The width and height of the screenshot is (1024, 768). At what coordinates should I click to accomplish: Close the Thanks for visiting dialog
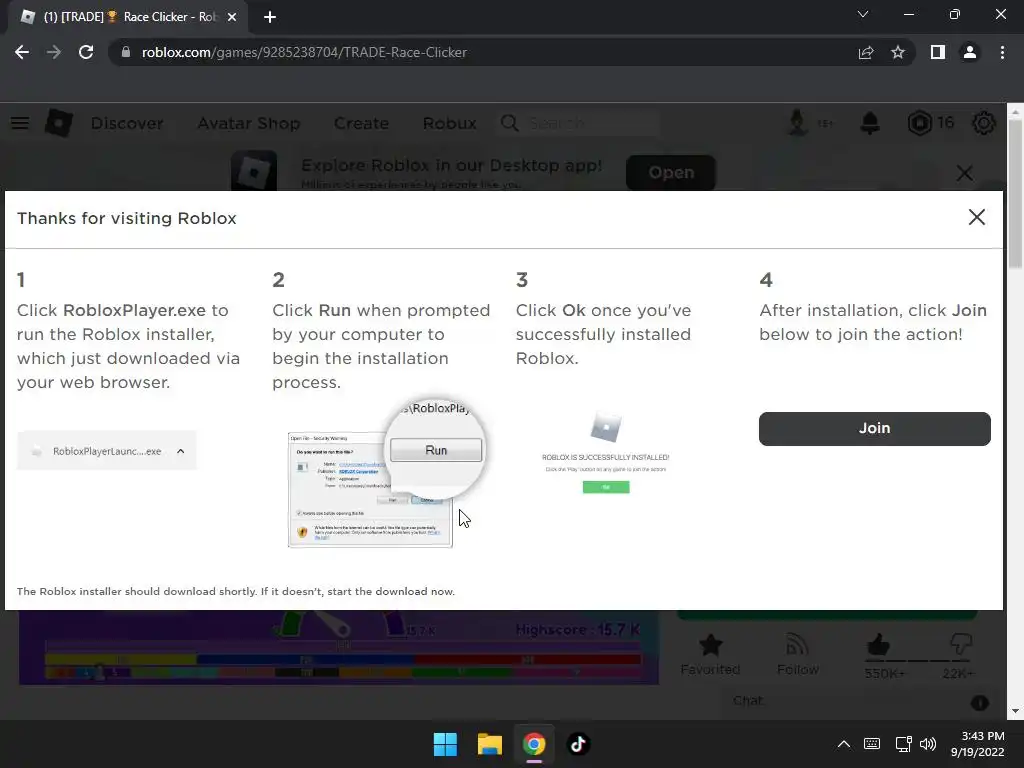[x=976, y=217]
